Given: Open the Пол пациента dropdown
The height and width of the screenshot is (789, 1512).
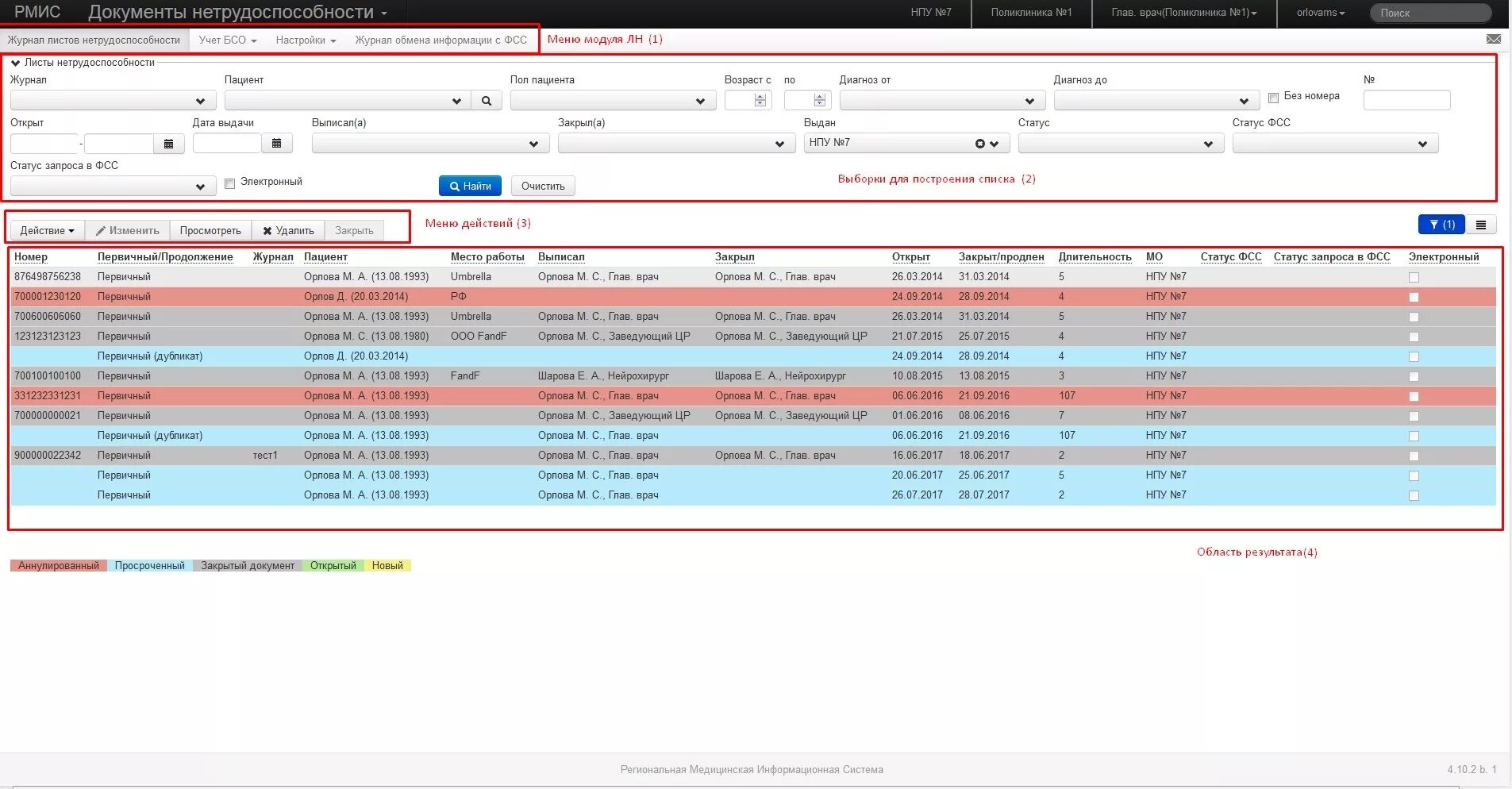Looking at the screenshot, I should (613, 101).
